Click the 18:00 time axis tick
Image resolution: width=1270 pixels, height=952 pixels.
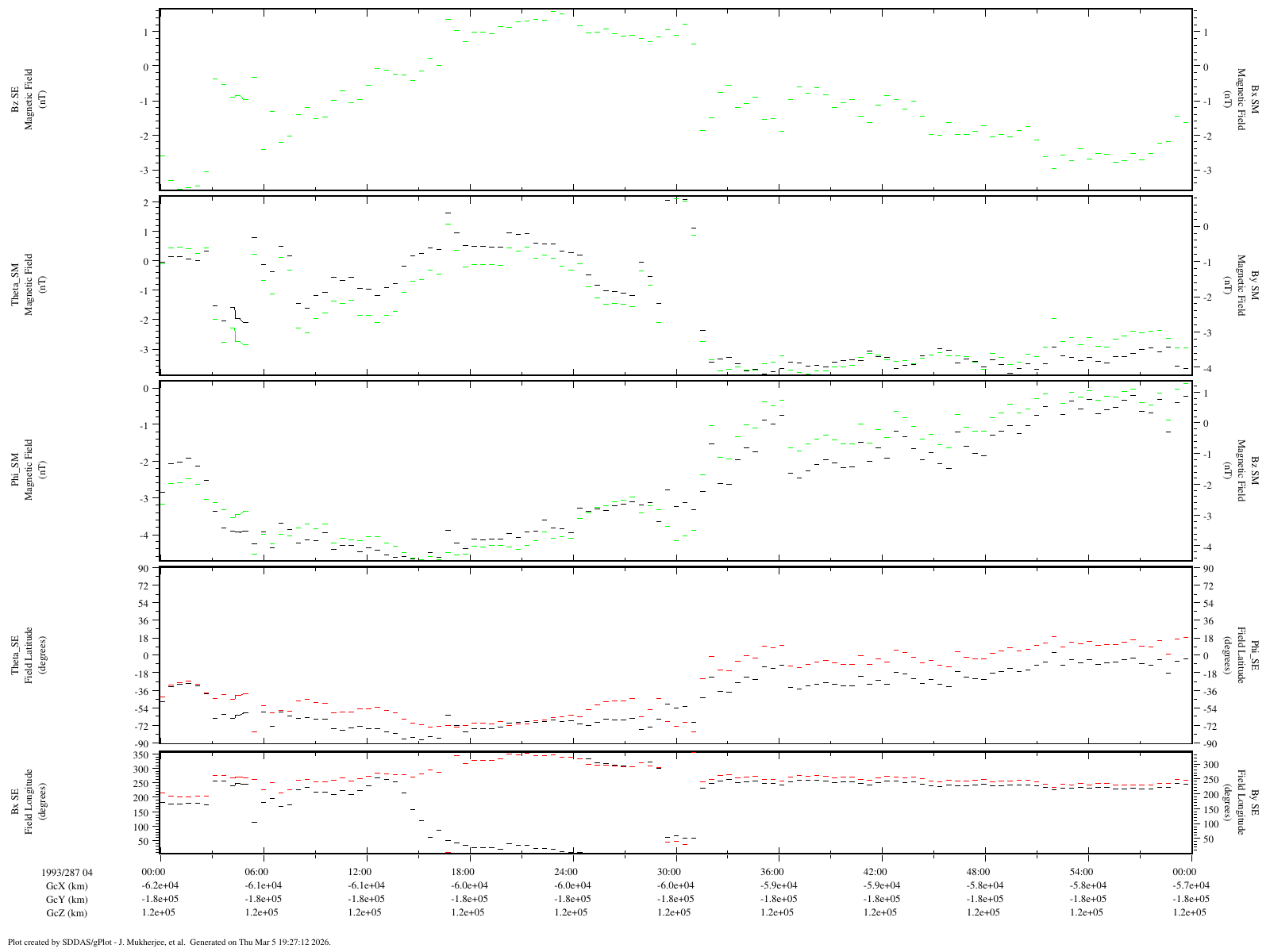tap(469, 871)
